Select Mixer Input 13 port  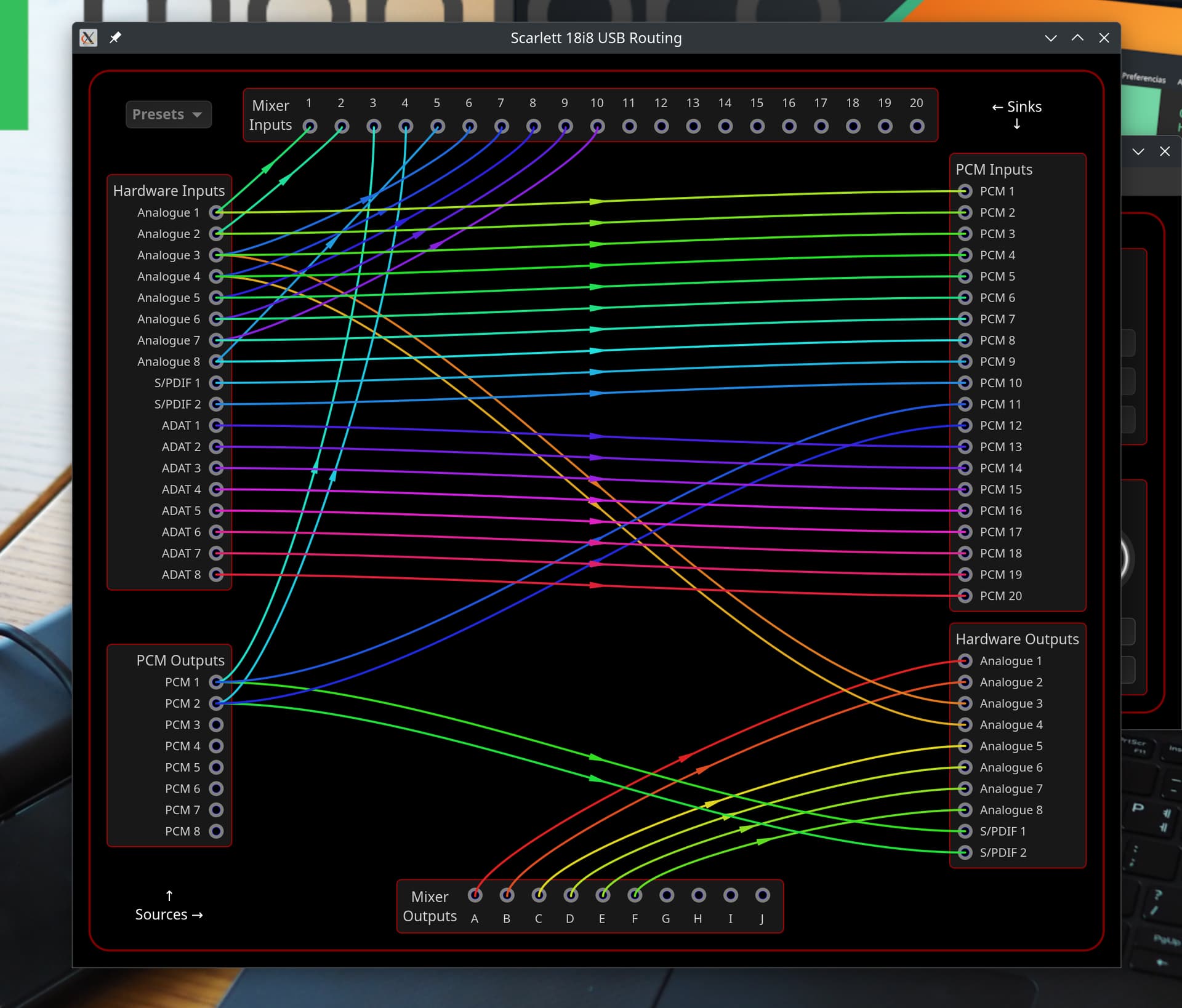pos(693,126)
